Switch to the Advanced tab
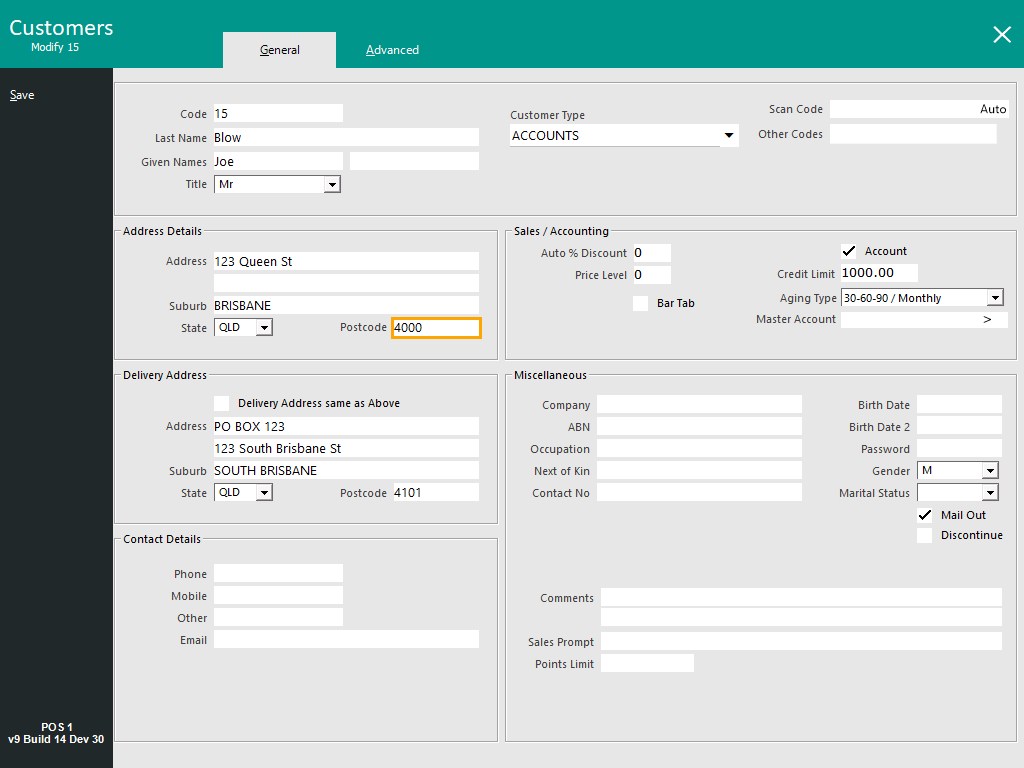 (x=392, y=50)
